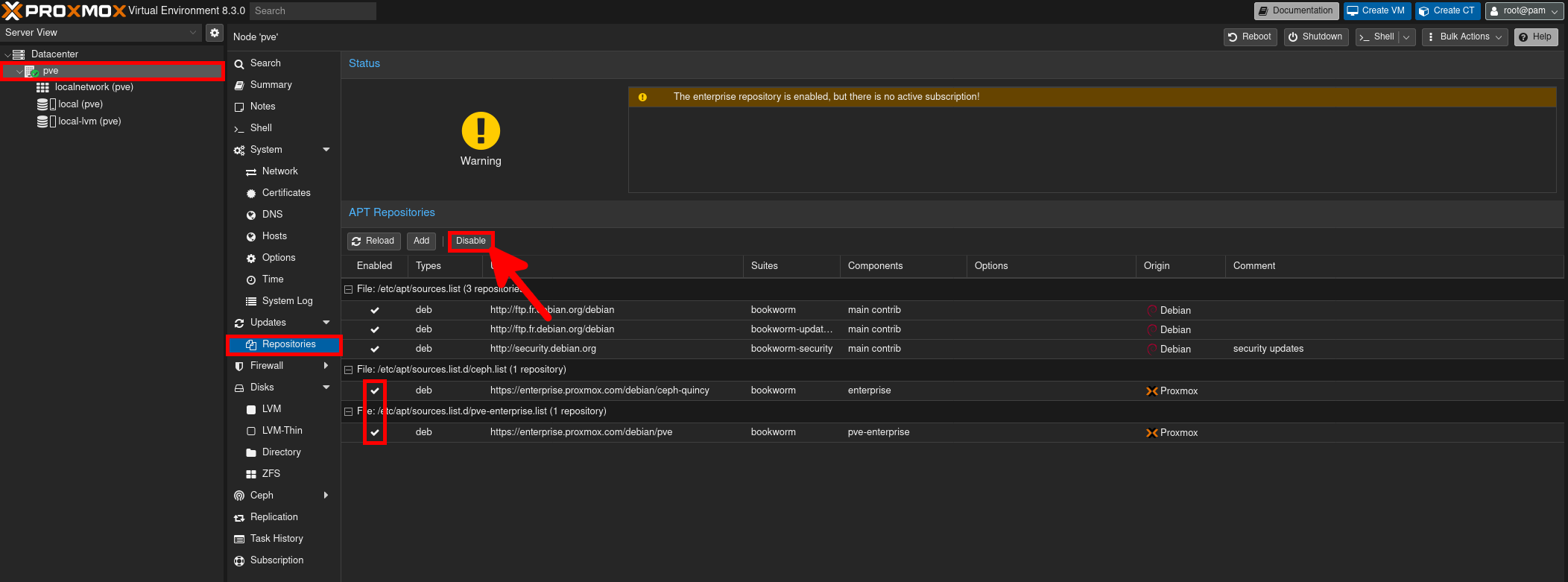Click the Reboot node button

tap(1250, 37)
